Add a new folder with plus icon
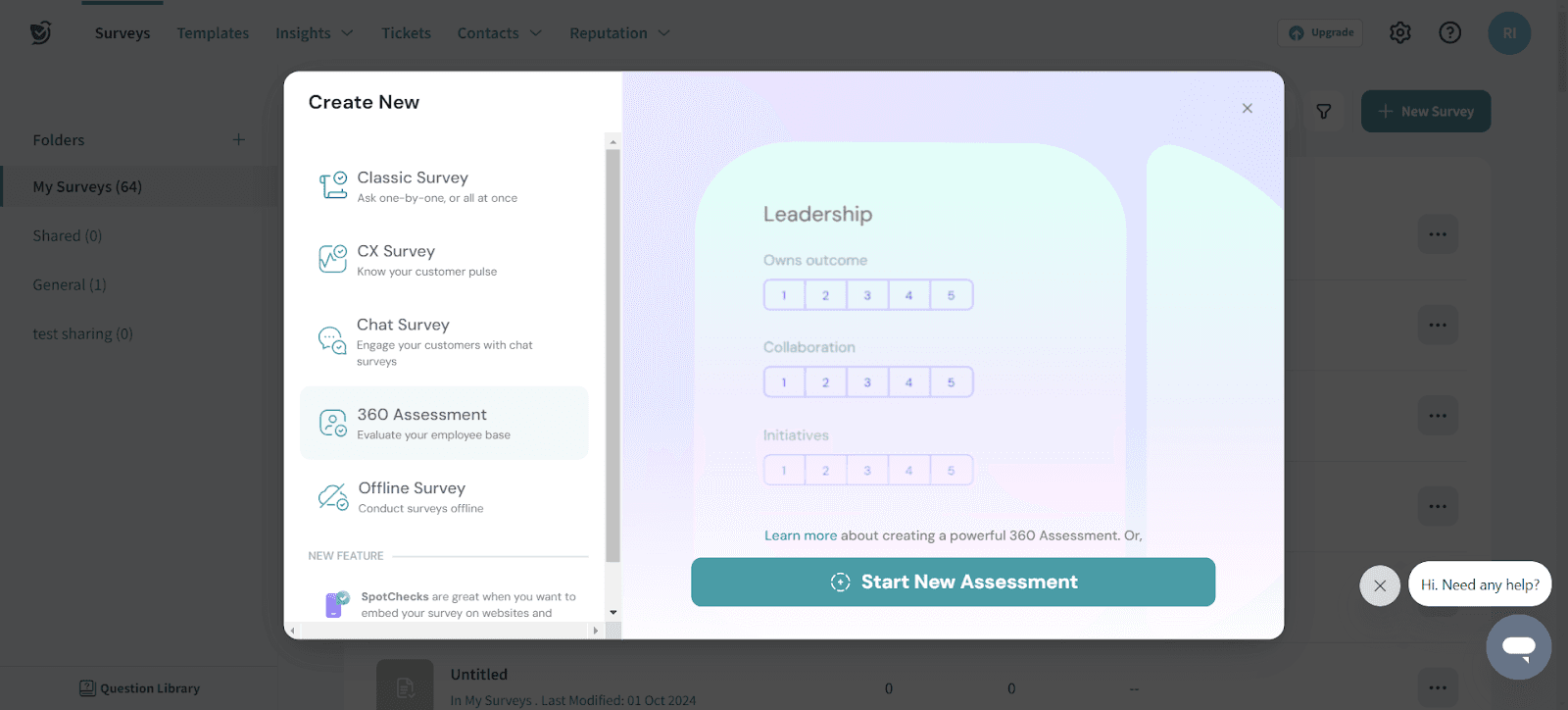Viewport: 1568px width, 710px height. [x=238, y=139]
